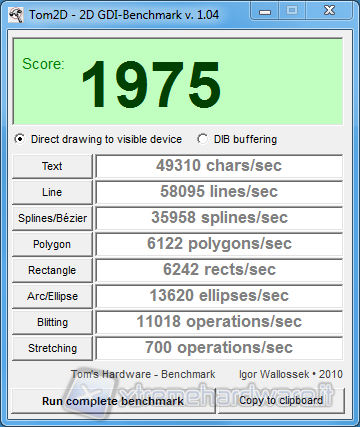360x427 pixels.
Task: Select the DIB buffering radio button
Action: [237, 139]
